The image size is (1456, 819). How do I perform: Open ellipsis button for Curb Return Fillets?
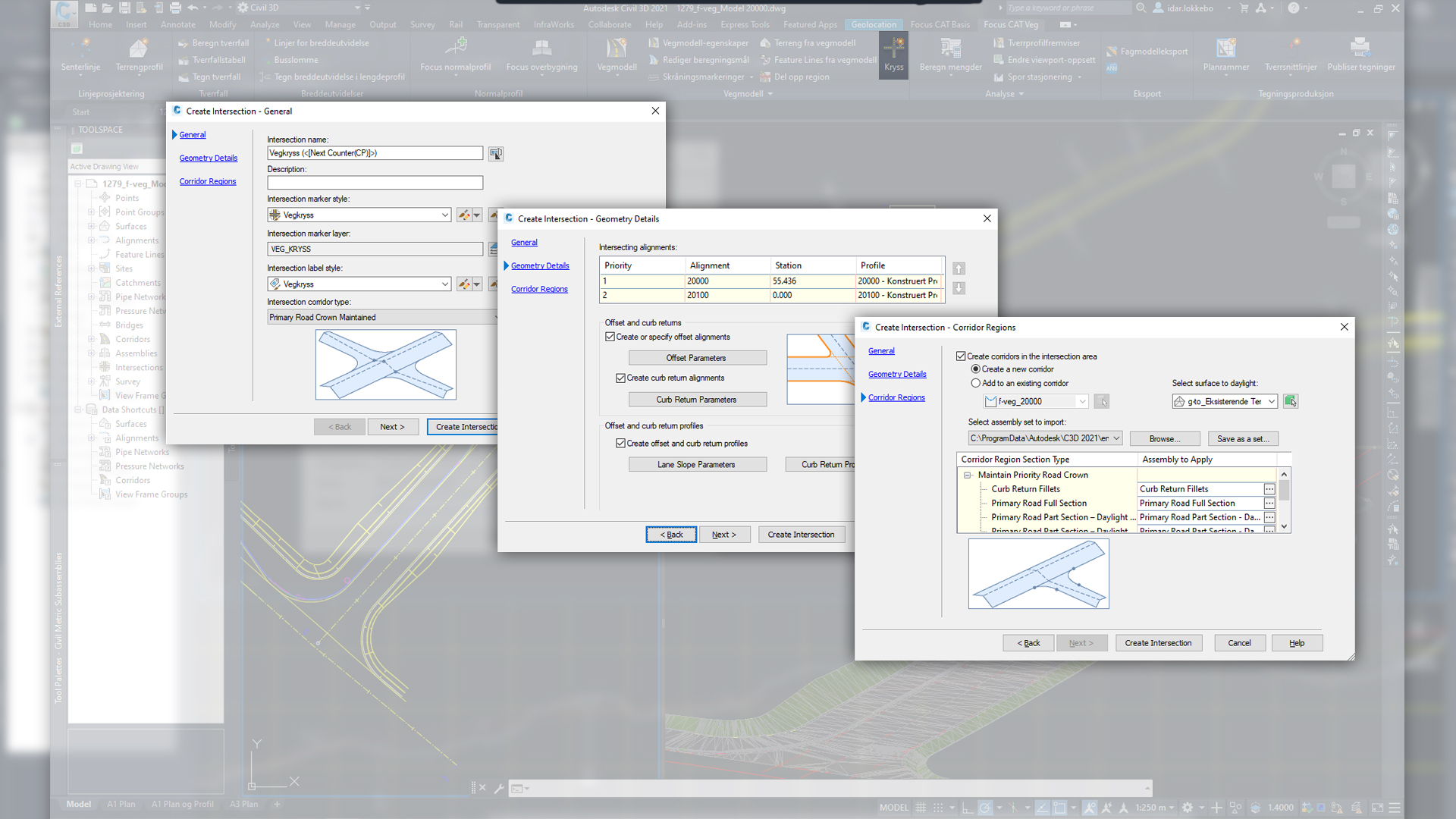pos(1269,489)
